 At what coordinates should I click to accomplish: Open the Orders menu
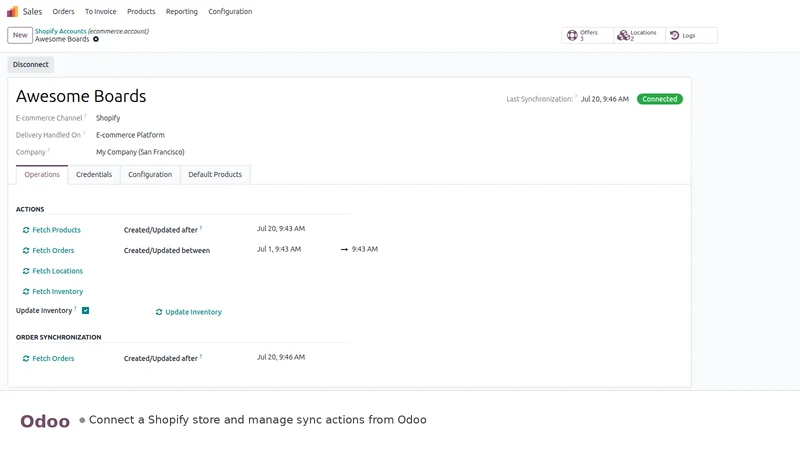tap(63, 11)
